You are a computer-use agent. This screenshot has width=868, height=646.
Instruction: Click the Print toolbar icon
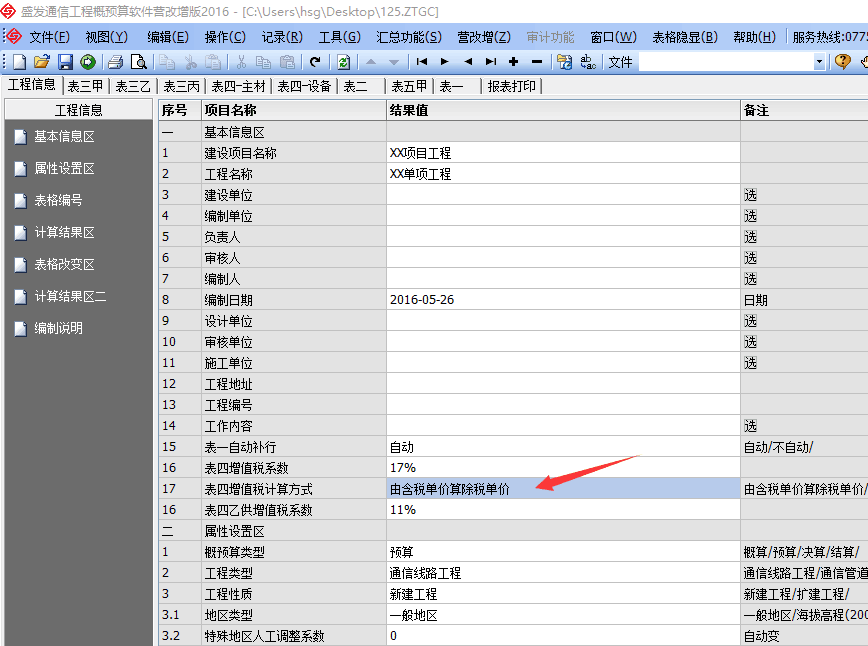click(x=116, y=62)
